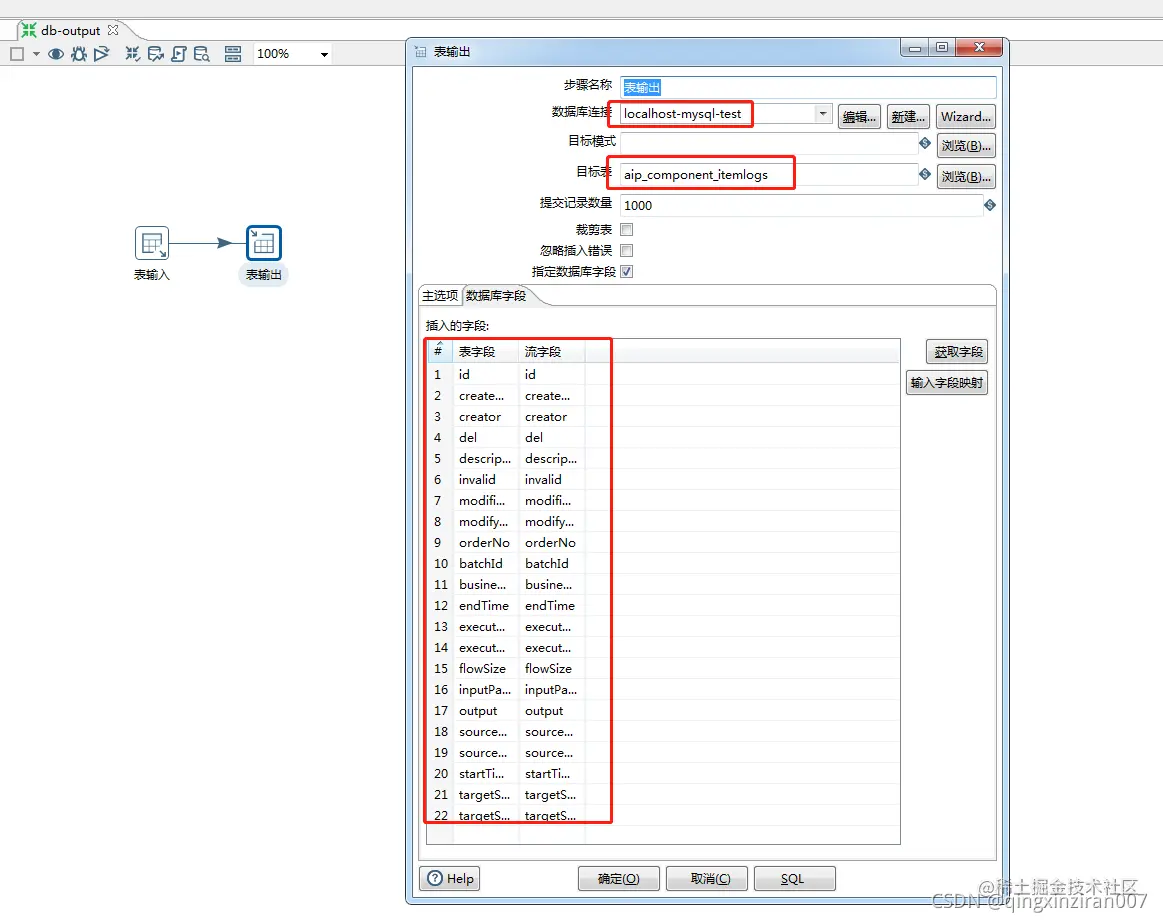Click the 表字段 column header
This screenshot has height=922, width=1163.
(x=486, y=351)
